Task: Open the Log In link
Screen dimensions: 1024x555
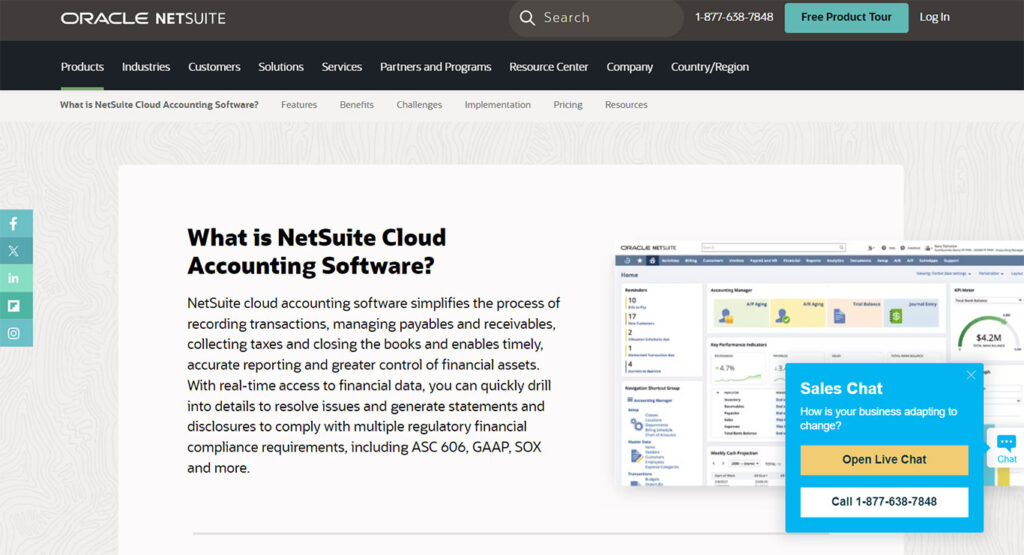Action: [x=935, y=17]
